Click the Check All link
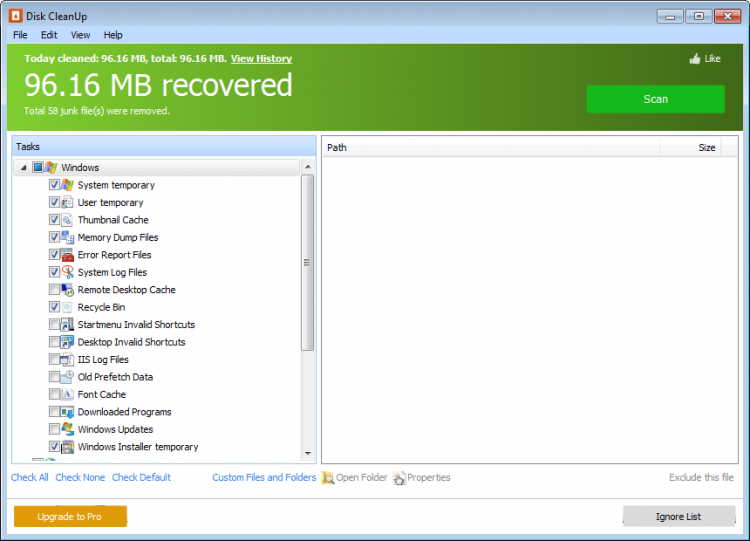 pos(30,477)
